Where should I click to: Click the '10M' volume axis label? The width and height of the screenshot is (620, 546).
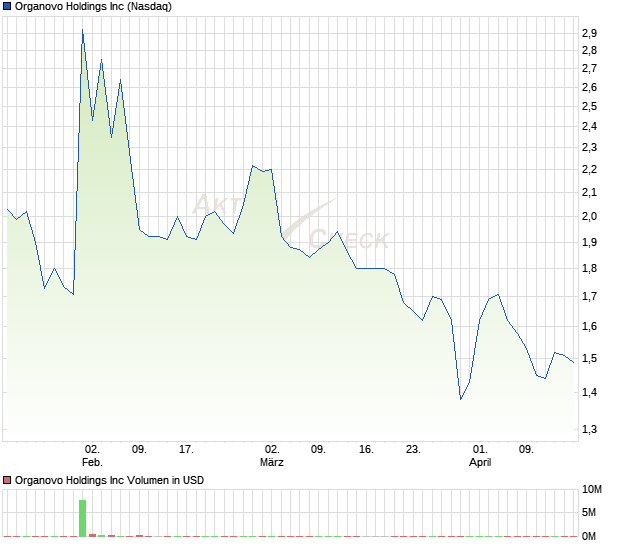coord(592,489)
